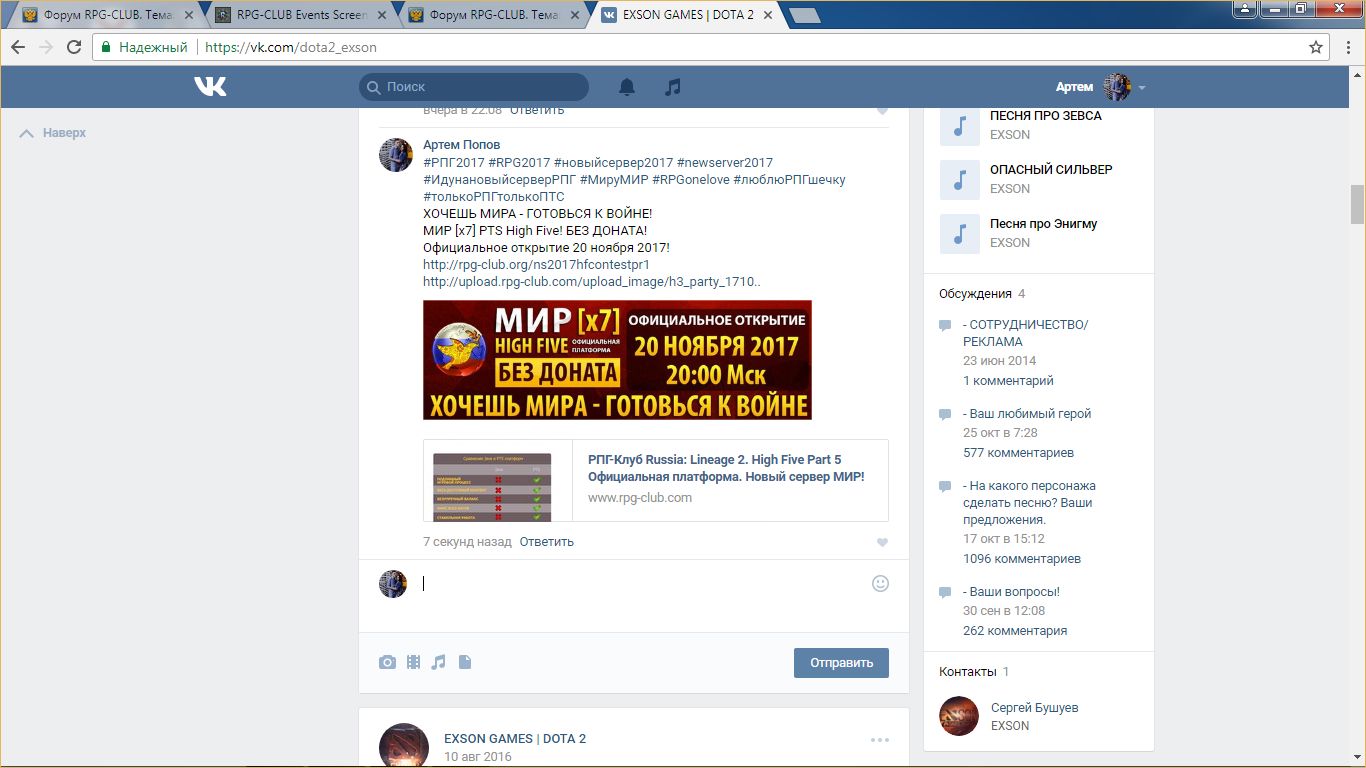Open discussion Ваши вопросы!
The image size is (1366, 768).
point(1011,592)
